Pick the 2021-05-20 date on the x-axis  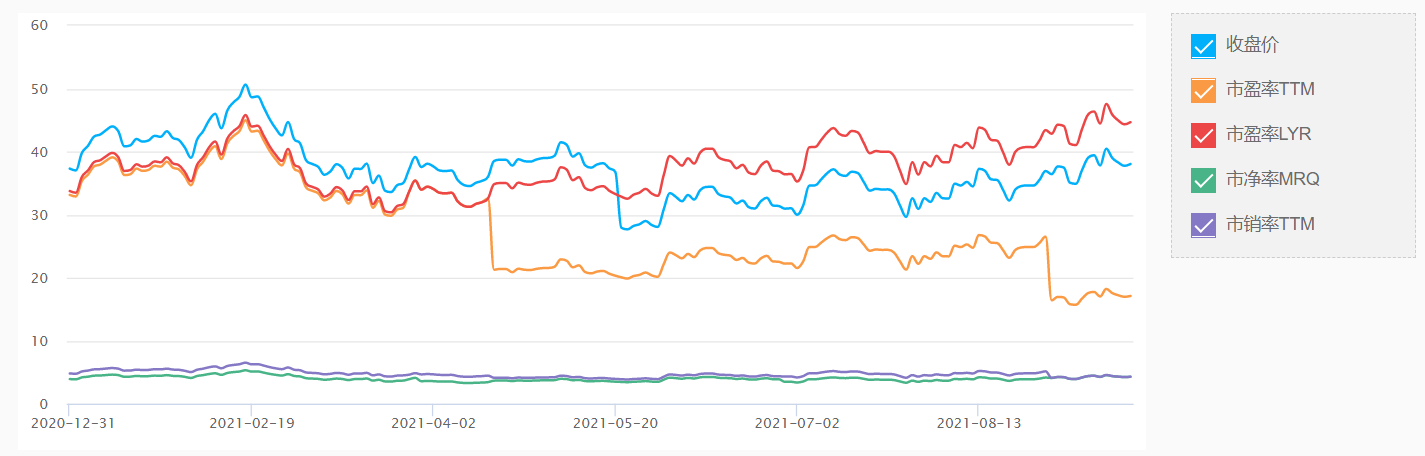(x=614, y=423)
